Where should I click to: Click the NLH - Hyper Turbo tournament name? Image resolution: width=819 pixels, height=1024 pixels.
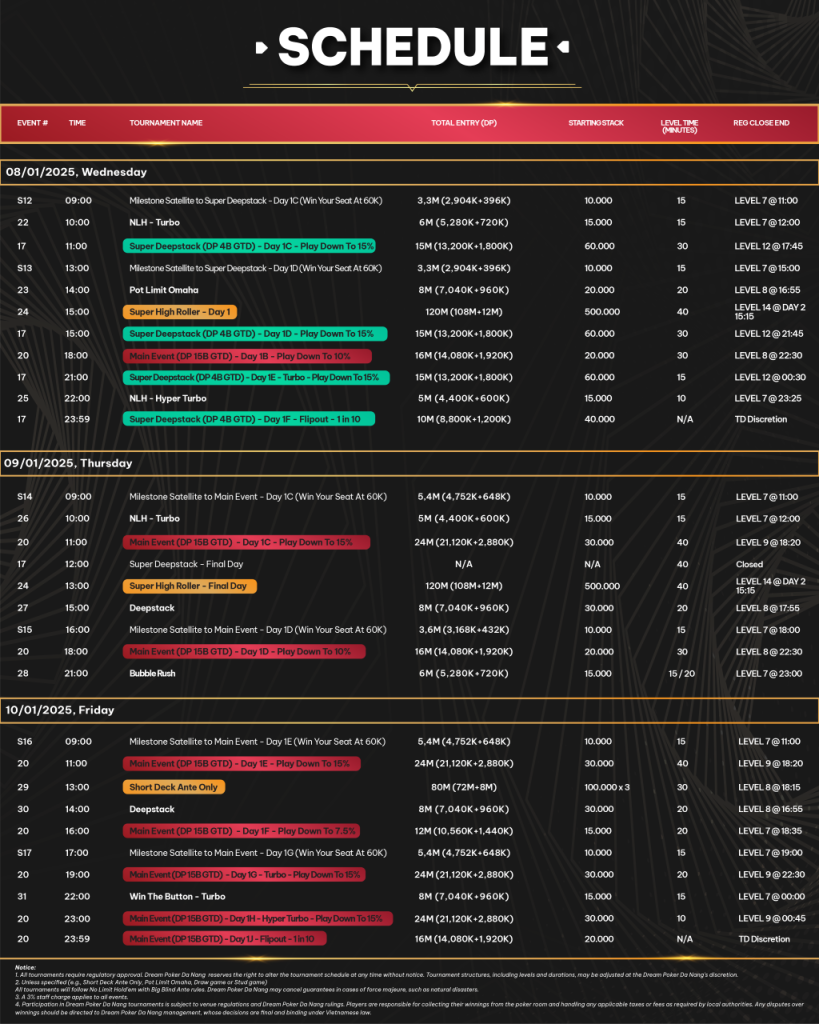pos(168,398)
